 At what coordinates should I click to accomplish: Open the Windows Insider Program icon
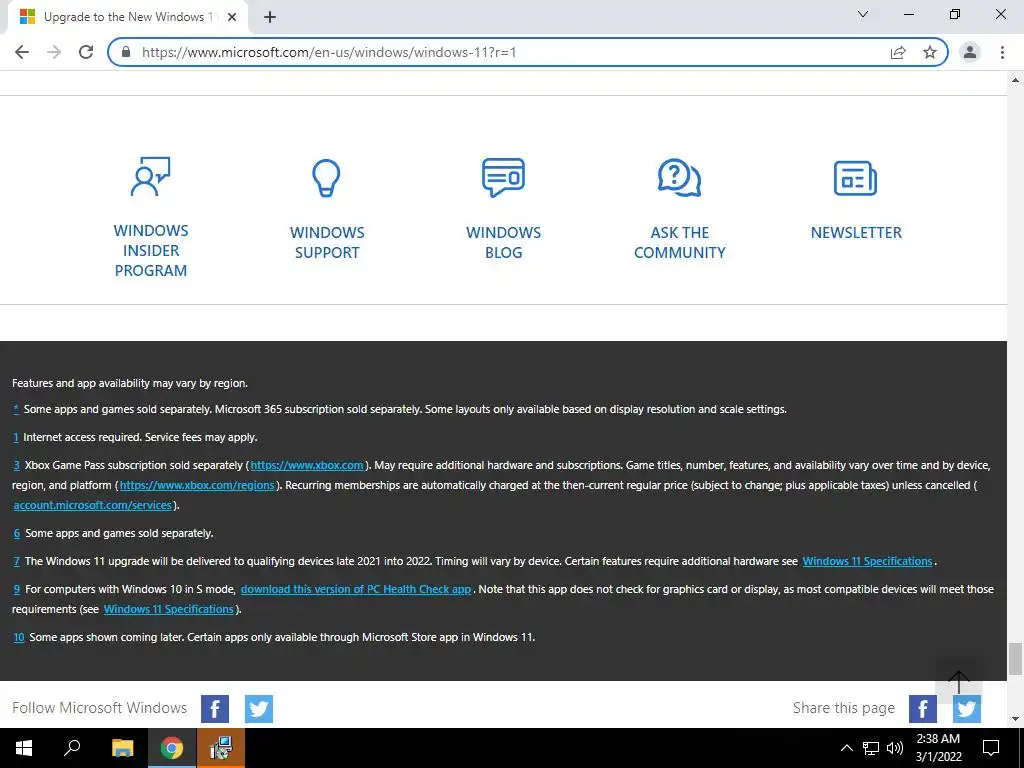click(x=150, y=176)
